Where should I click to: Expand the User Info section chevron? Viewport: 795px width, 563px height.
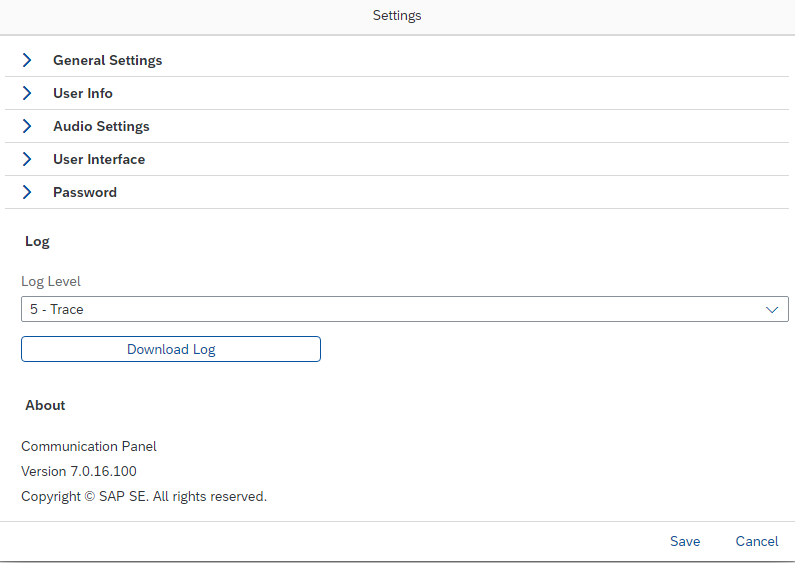[27, 93]
